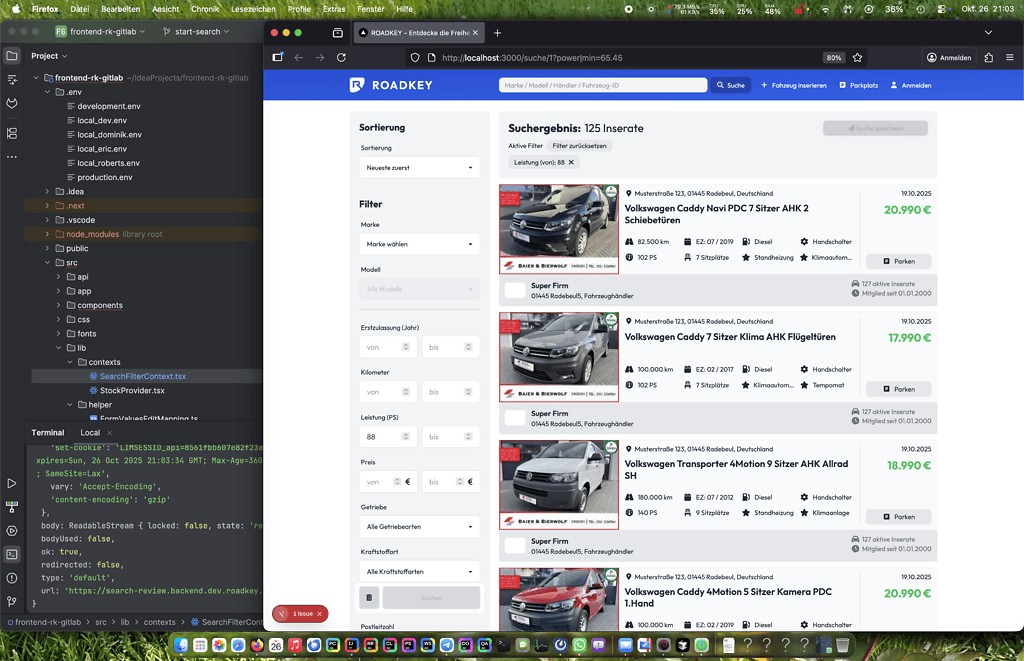The height and width of the screenshot is (661, 1024).
Task: Click 'Parken' on the Caddy Navi listing
Action: pos(898,261)
